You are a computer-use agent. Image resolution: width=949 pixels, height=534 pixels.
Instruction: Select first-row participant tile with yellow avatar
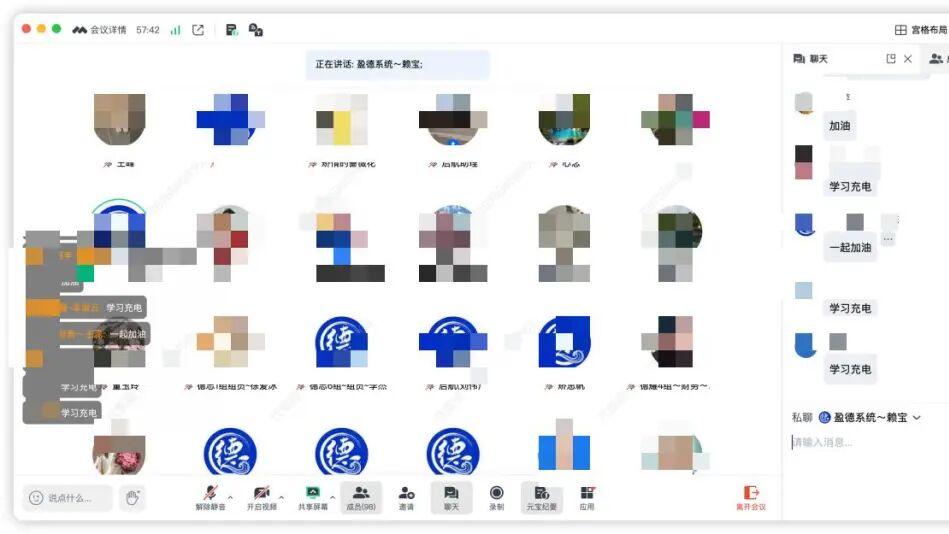coord(342,119)
